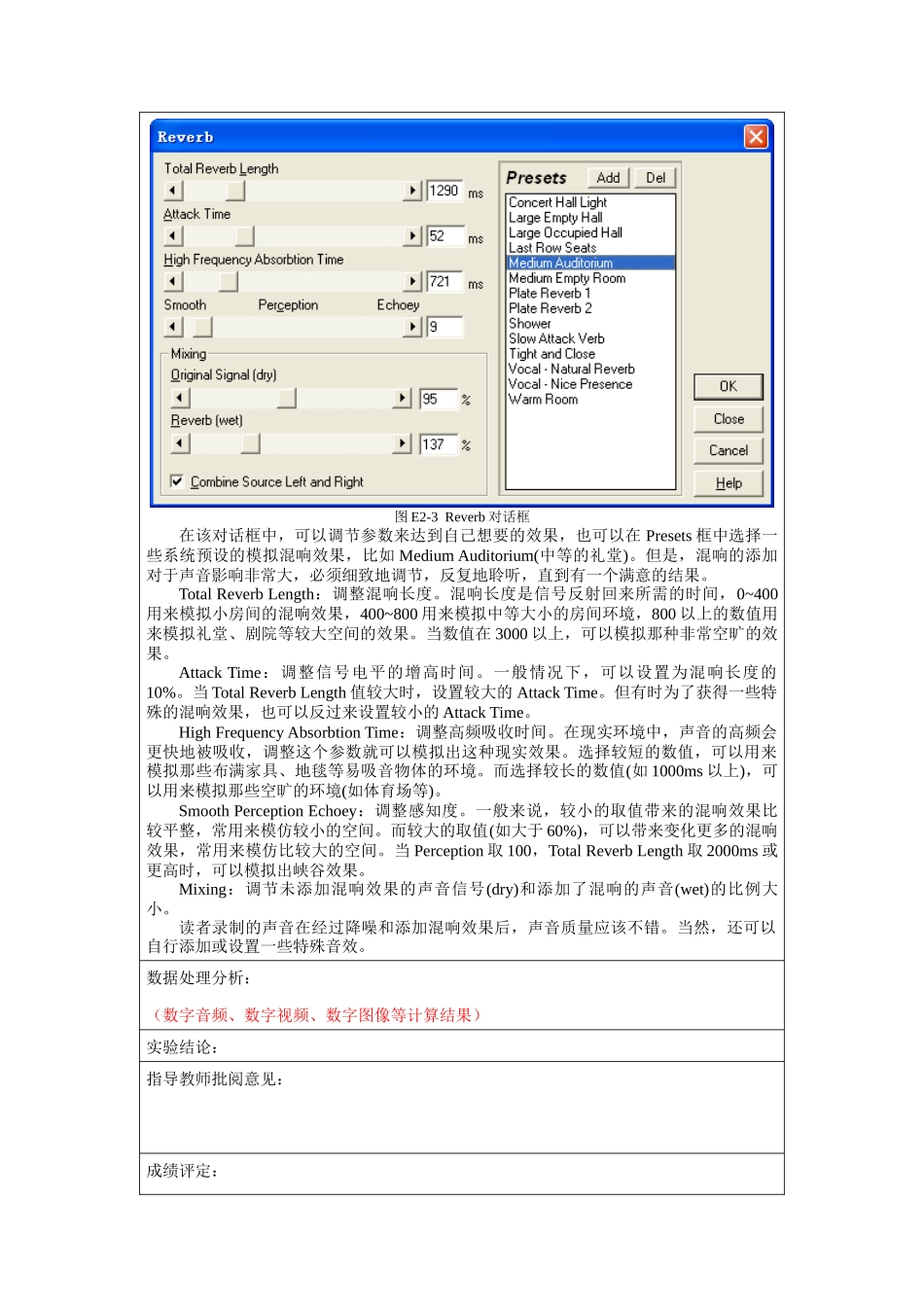Screen dimensions: 924x1307
Task: Click the Close button
Action: (729, 419)
